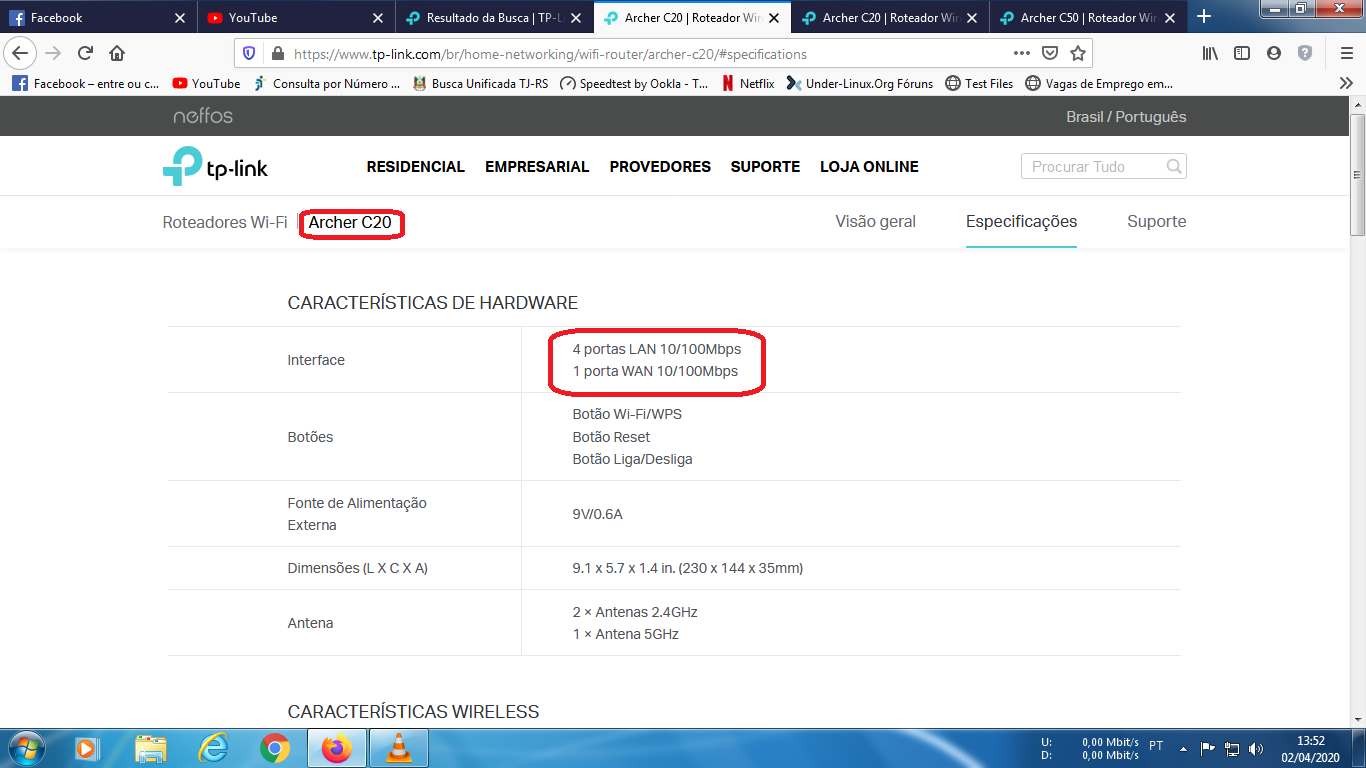The width and height of the screenshot is (1366, 768).
Task: Open Vagas de Emprego bookmark
Action: click(1099, 84)
